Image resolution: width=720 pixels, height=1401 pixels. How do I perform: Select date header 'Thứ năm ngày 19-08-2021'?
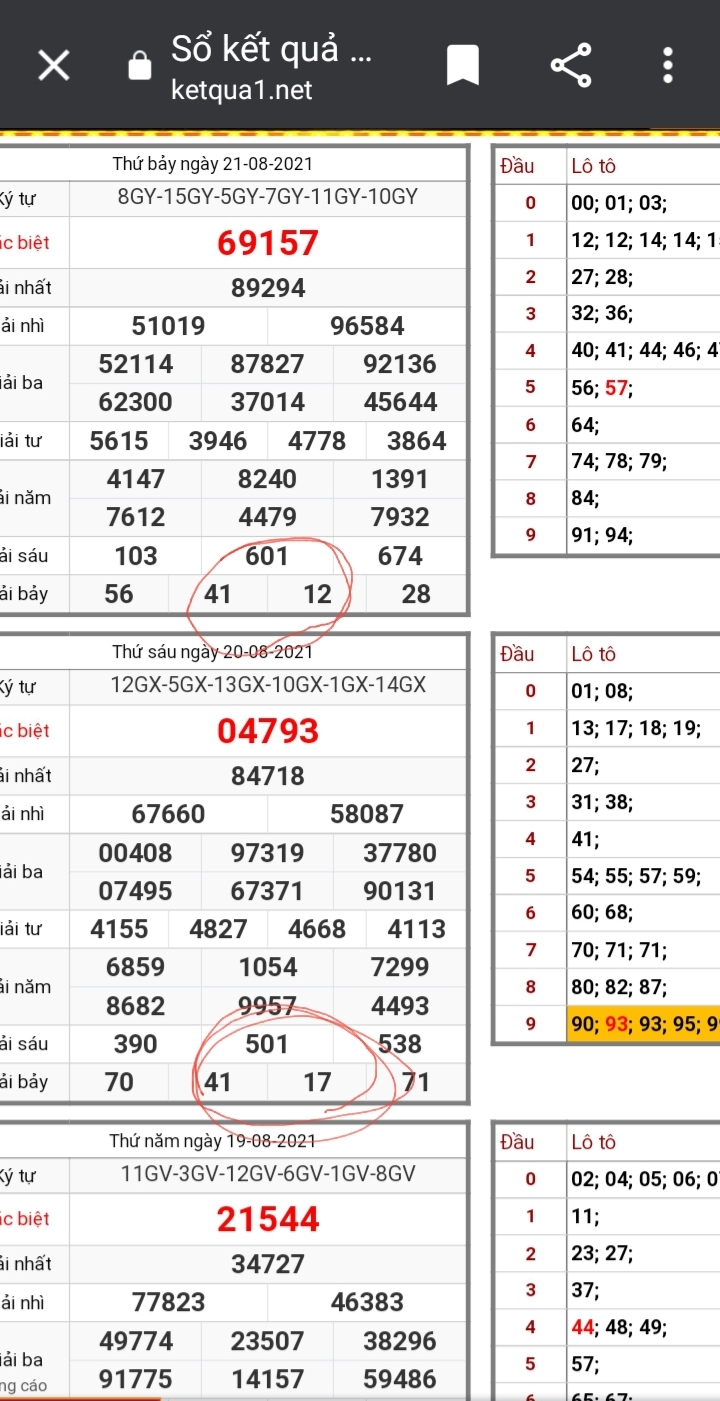(x=212, y=1140)
